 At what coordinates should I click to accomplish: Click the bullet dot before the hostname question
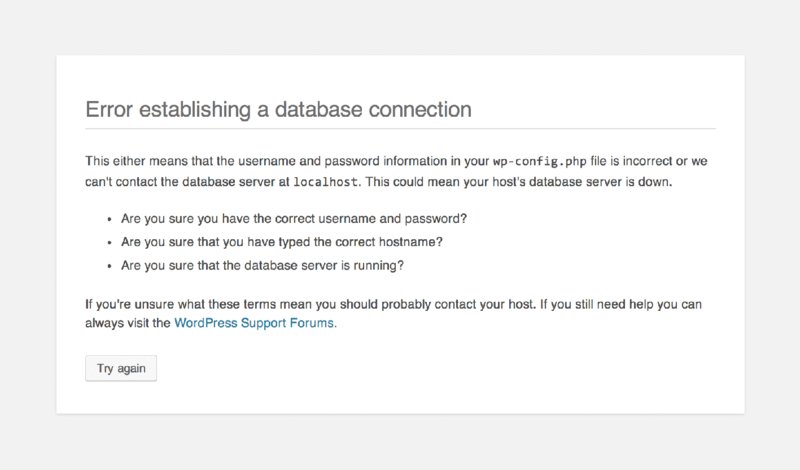(108, 242)
